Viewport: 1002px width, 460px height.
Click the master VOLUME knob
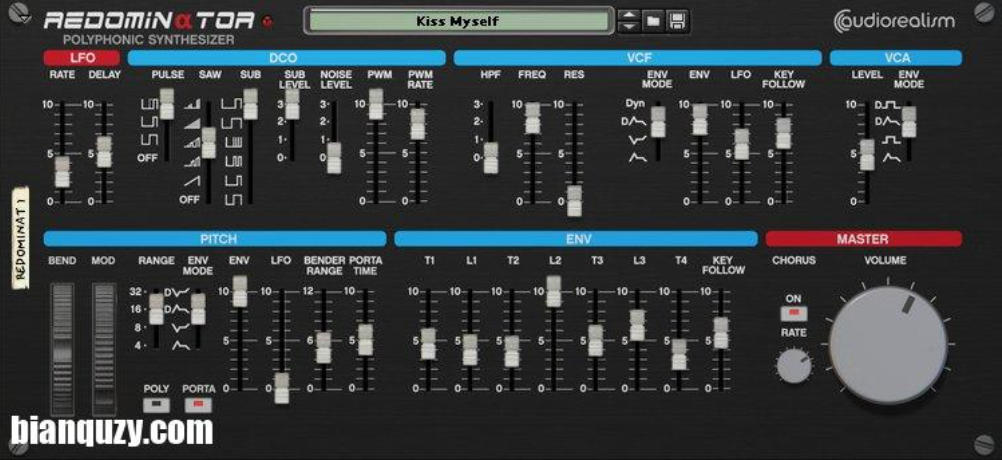pyautogui.click(x=888, y=345)
